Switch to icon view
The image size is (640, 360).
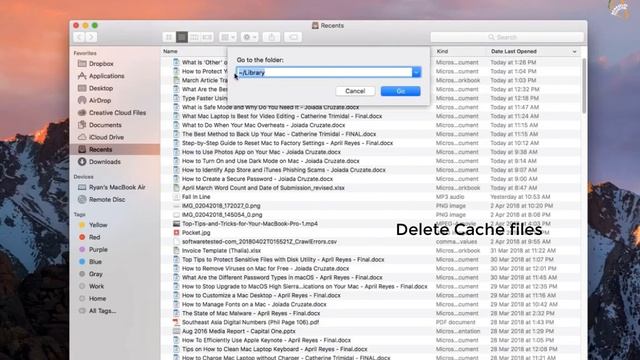click(169, 37)
